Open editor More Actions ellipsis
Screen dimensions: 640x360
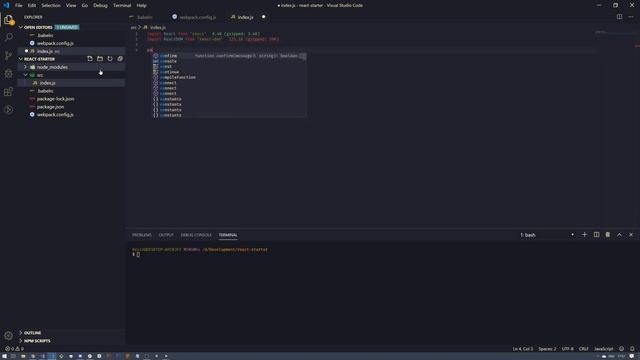coord(631,17)
